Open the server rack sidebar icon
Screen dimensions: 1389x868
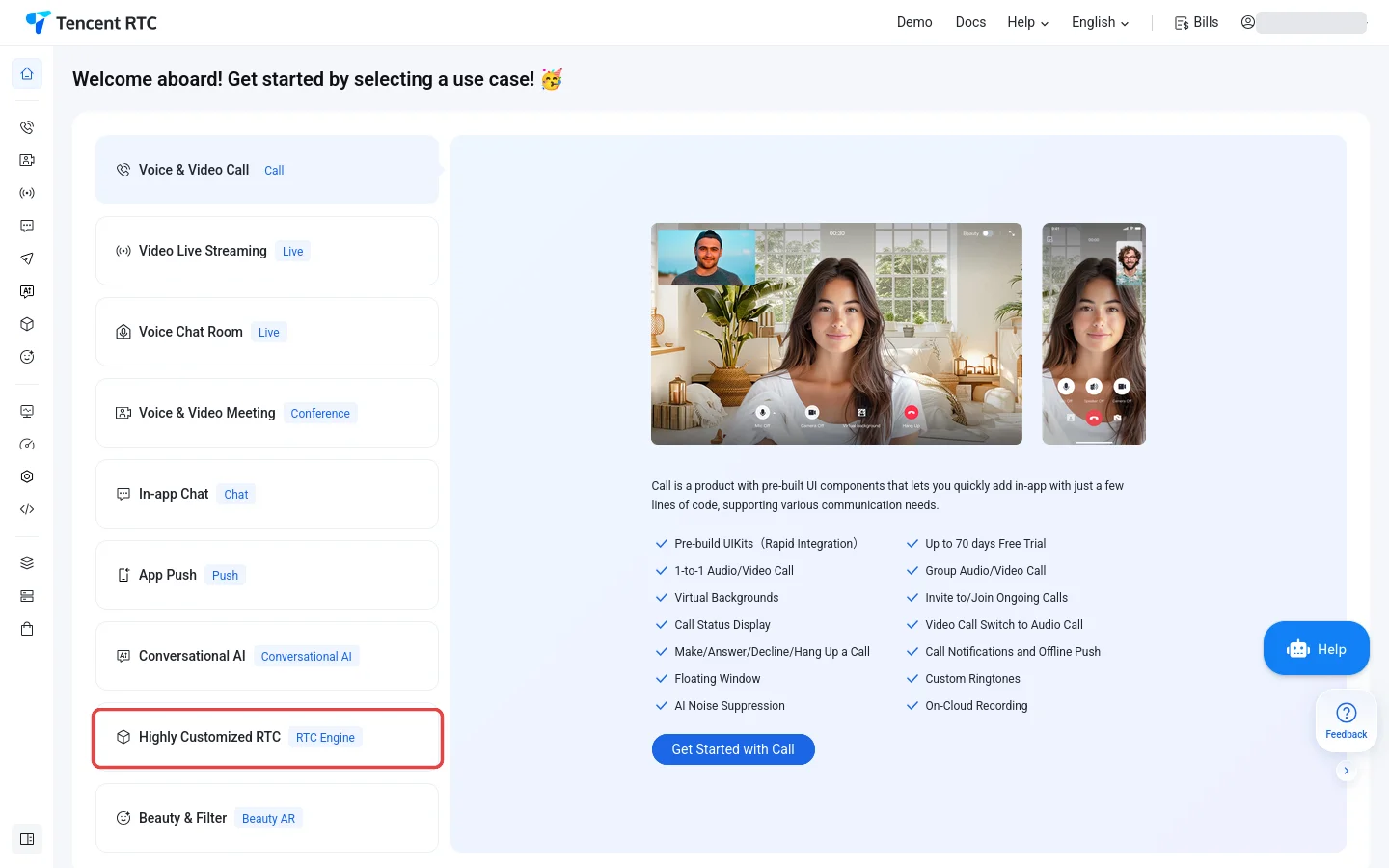(x=27, y=596)
